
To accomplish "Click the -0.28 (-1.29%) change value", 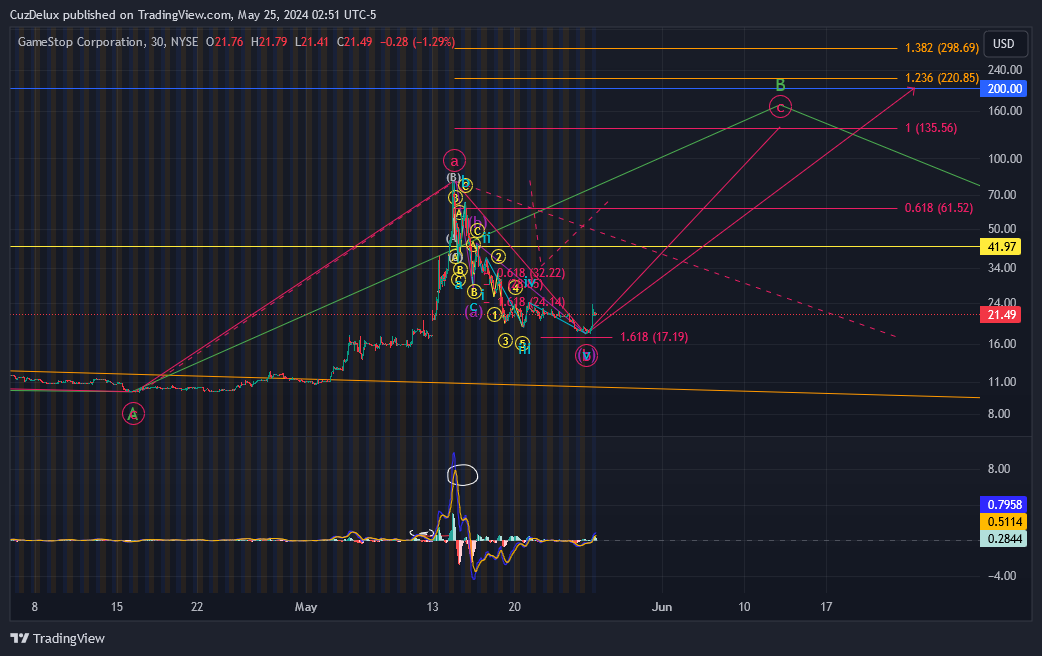I will [x=417, y=42].
